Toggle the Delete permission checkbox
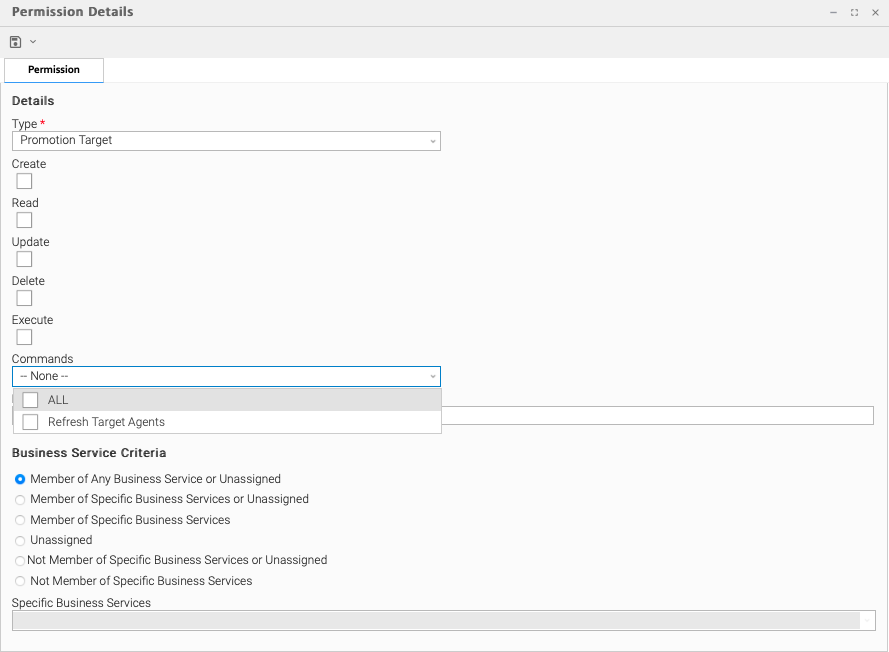889x652 pixels. click(24, 298)
